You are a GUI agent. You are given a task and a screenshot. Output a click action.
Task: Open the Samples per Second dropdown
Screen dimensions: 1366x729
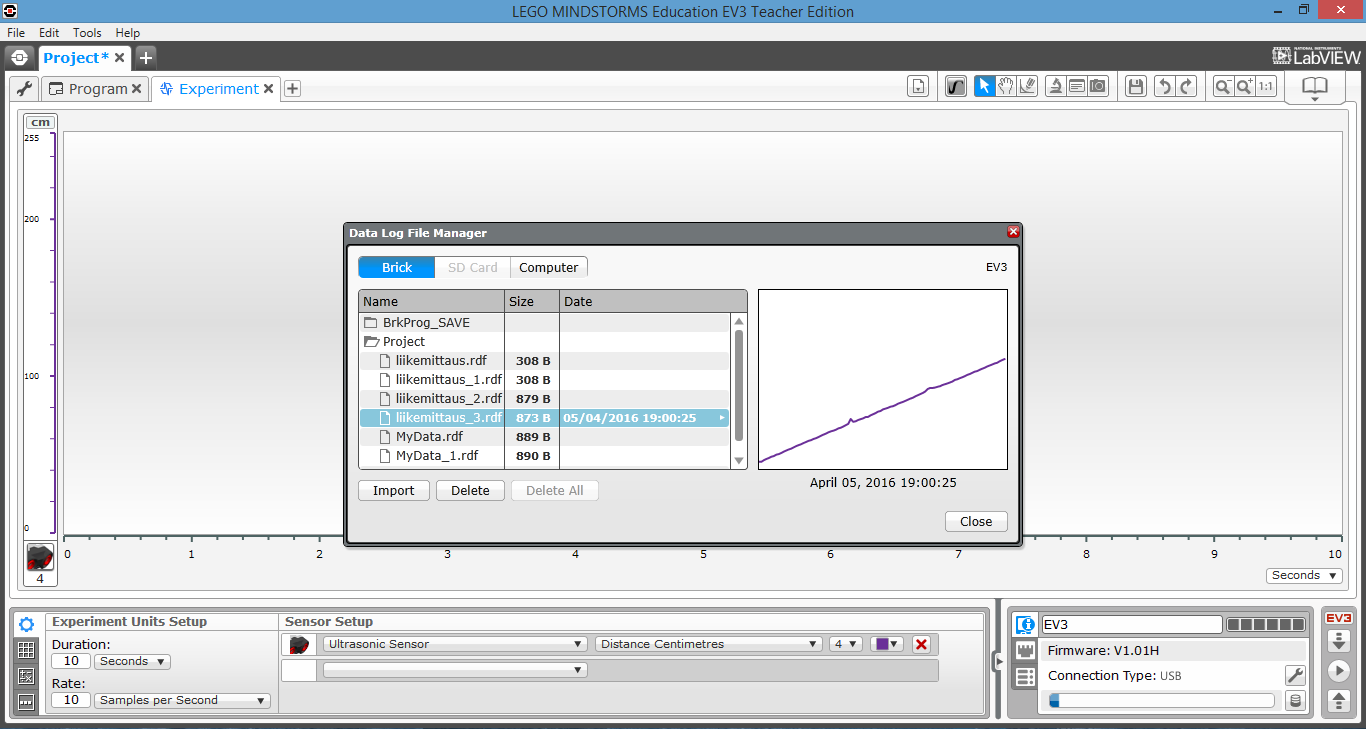click(x=182, y=700)
